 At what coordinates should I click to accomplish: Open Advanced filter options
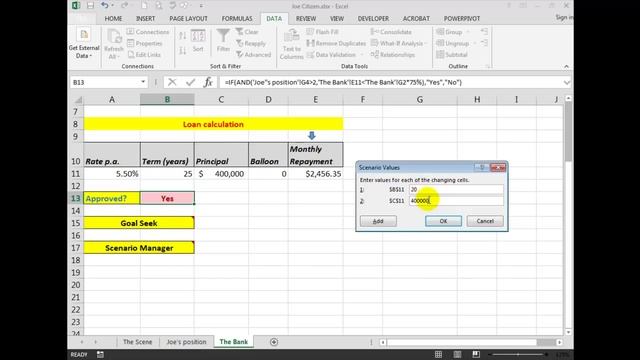click(x=253, y=55)
